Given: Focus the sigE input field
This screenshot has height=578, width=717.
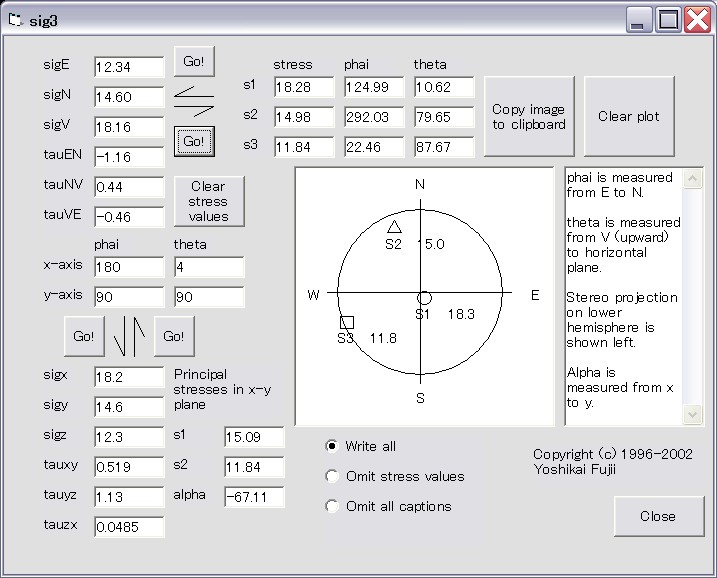Looking at the screenshot, I should 128,67.
